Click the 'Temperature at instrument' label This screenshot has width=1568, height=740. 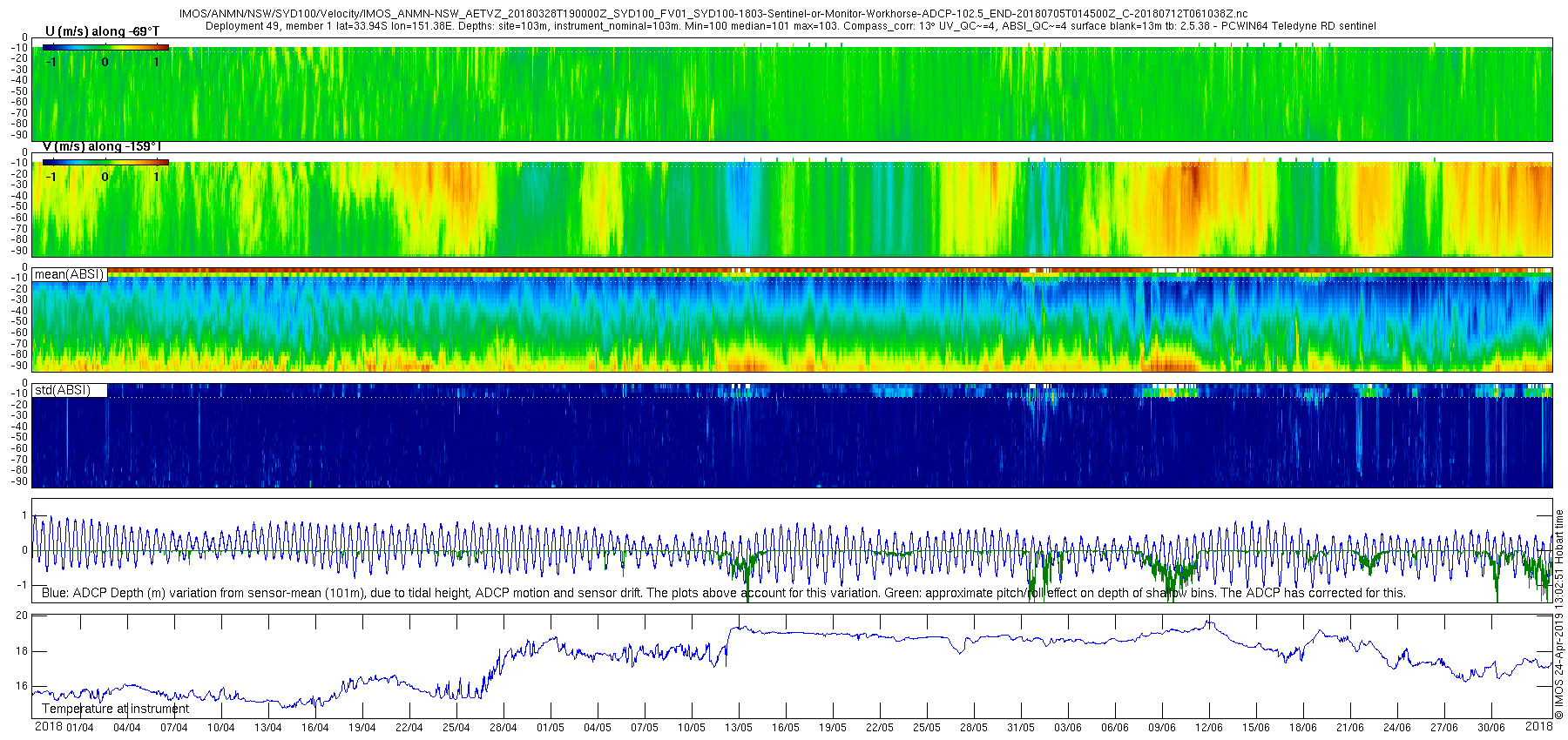115,709
